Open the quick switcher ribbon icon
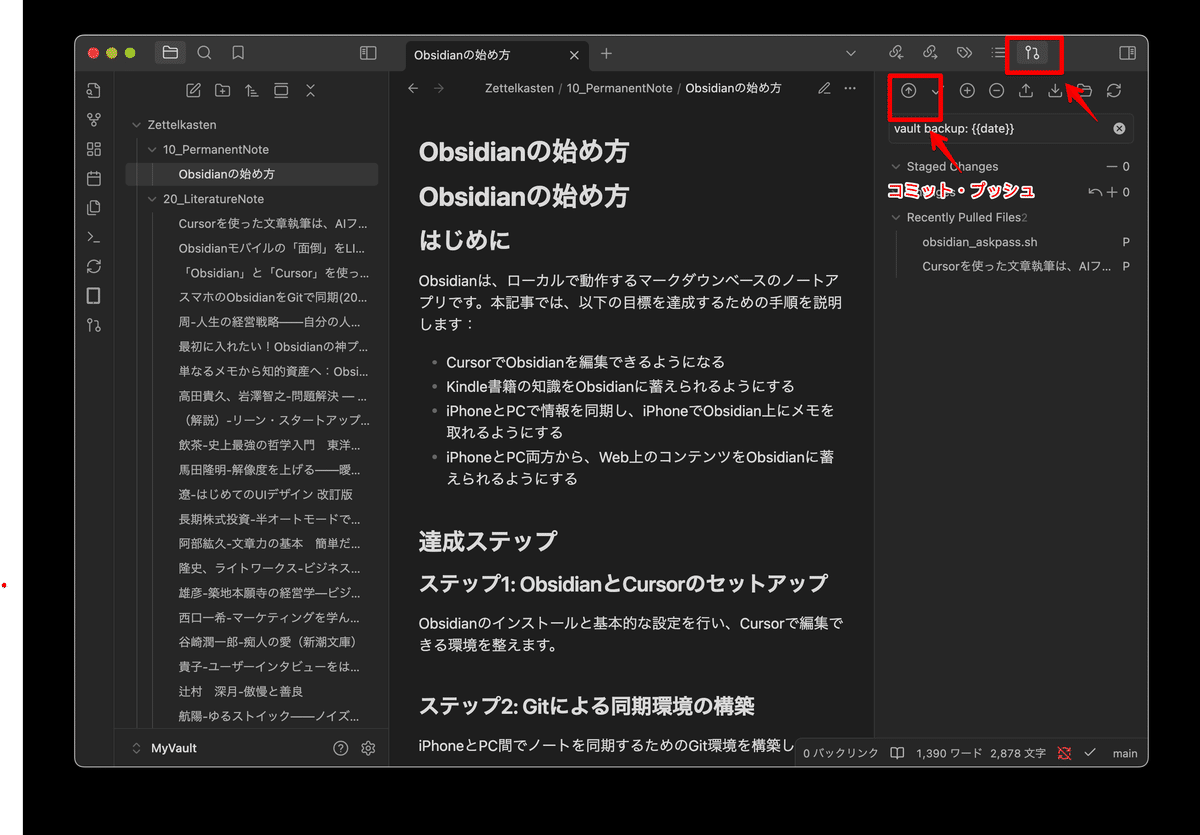 point(94,90)
